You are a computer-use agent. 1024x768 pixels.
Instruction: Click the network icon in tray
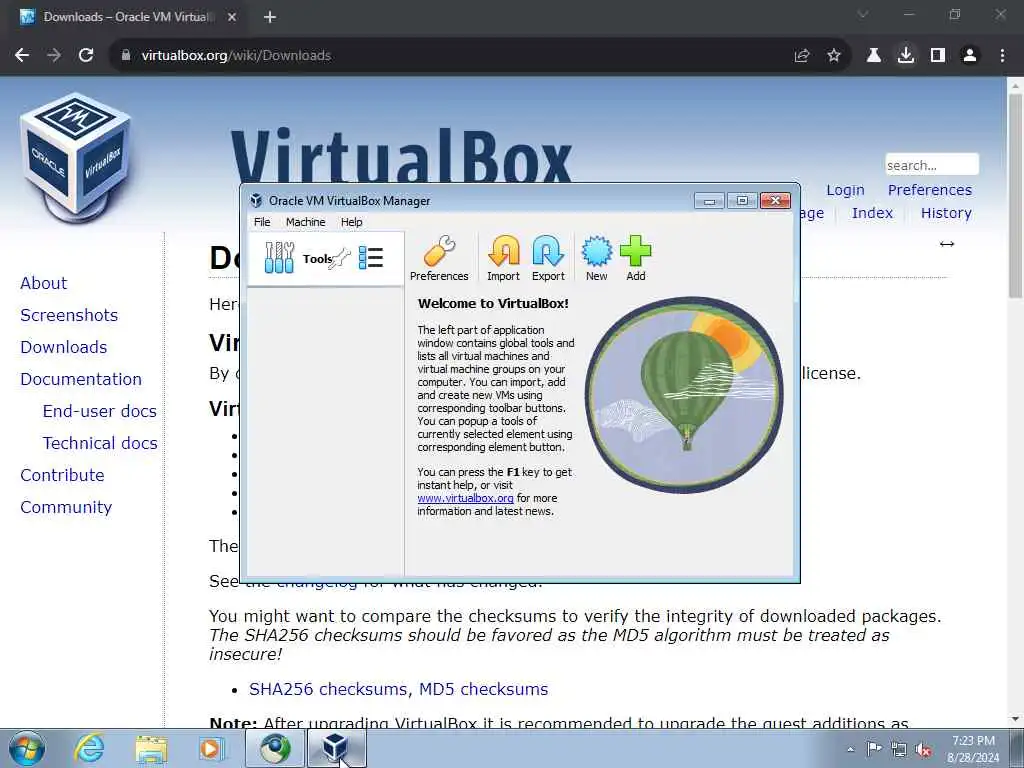(899, 750)
